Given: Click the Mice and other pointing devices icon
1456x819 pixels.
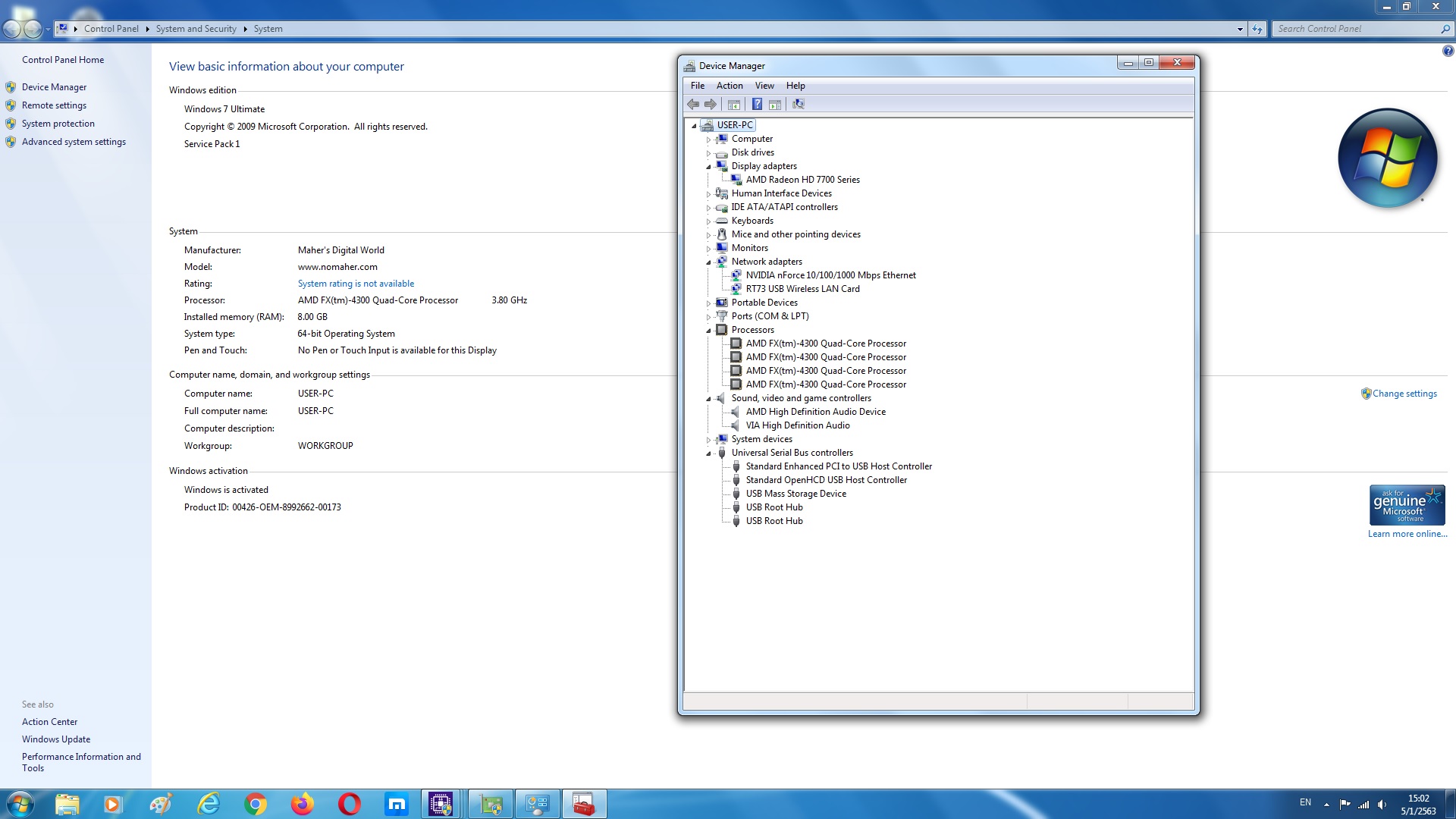Looking at the screenshot, I should tap(722, 234).
